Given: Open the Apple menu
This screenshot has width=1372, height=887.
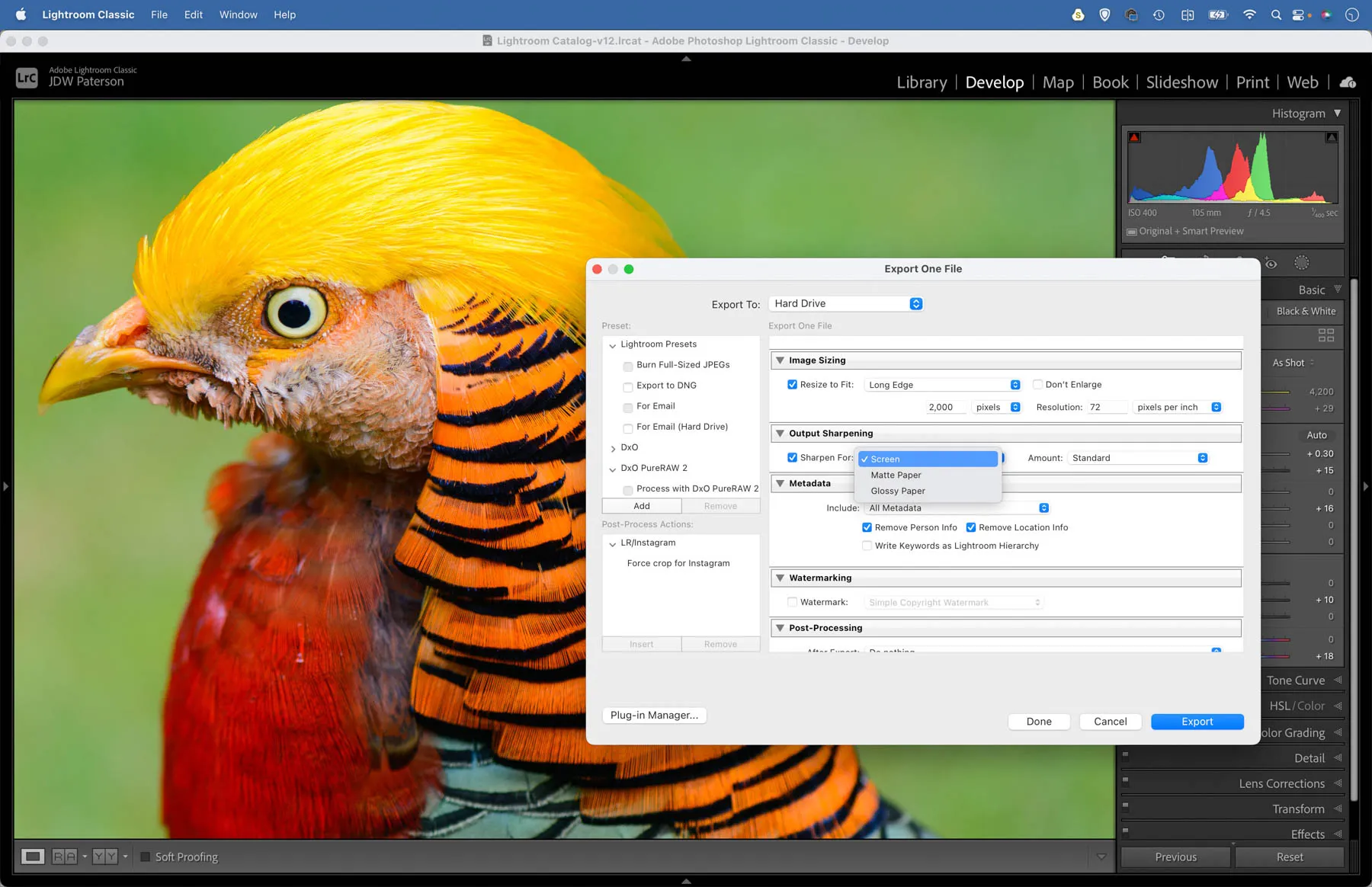Looking at the screenshot, I should 21,14.
